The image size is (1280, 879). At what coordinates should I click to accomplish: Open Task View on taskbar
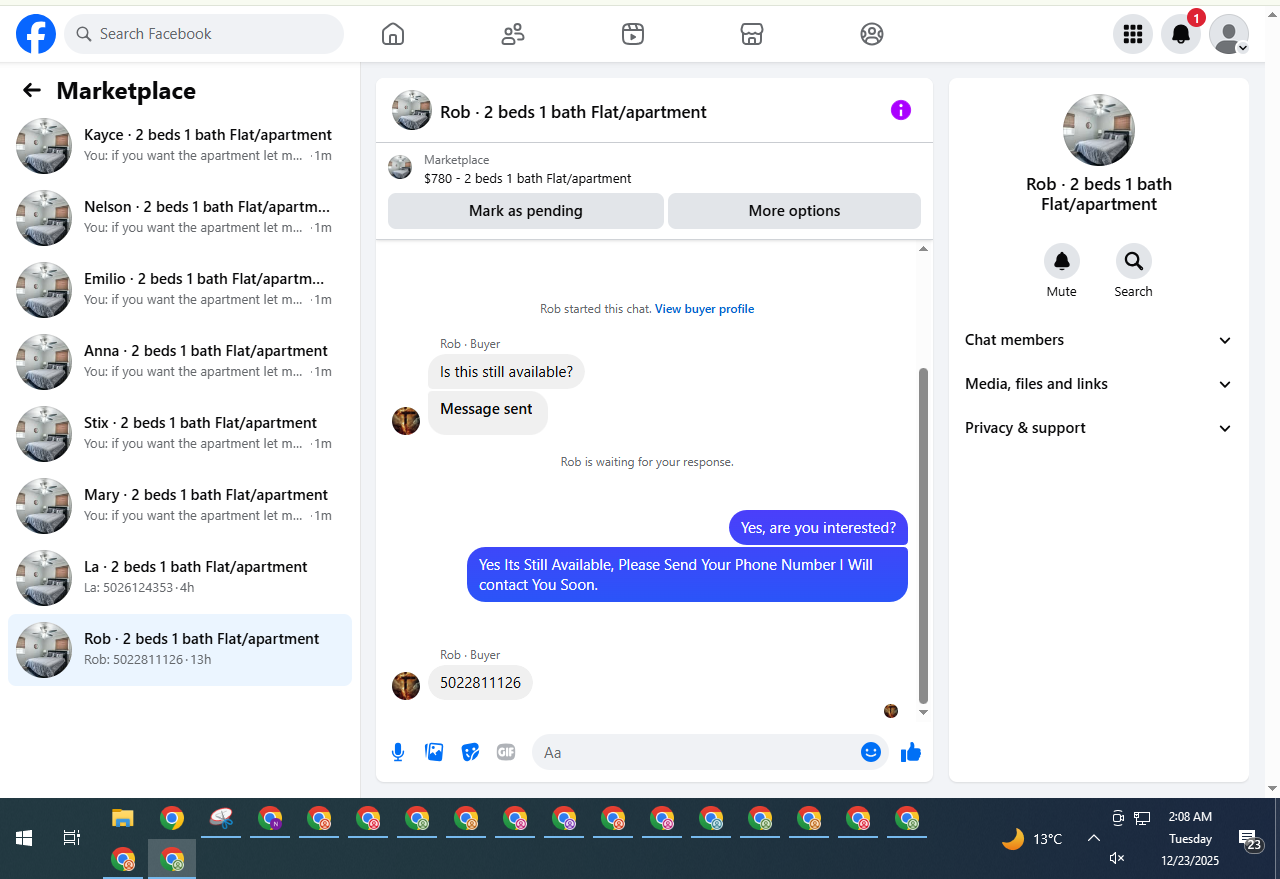click(x=72, y=838)
